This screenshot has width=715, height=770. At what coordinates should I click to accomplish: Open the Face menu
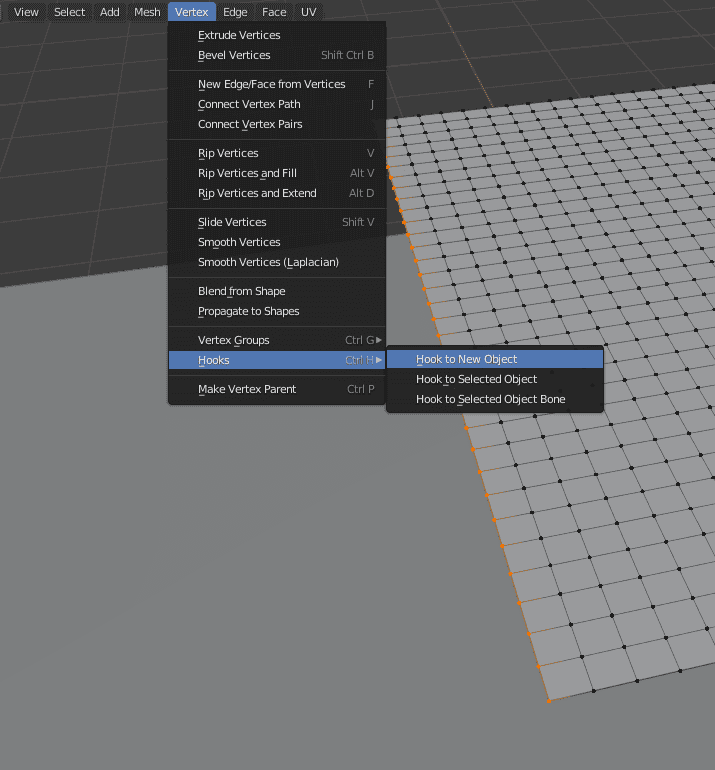274,12
